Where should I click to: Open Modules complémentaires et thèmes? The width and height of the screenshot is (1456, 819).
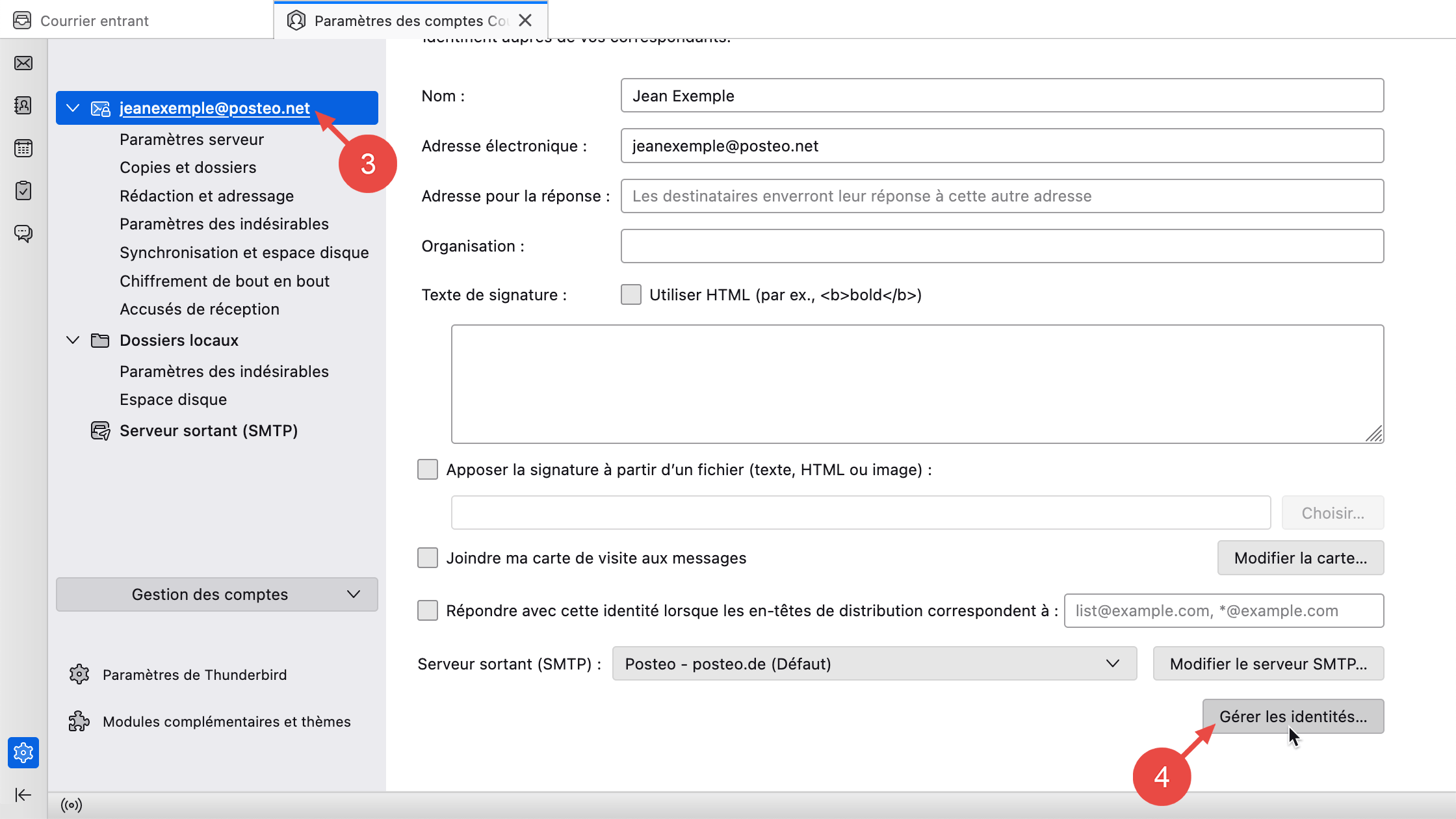pyautogui.click(x=226, y=721)
